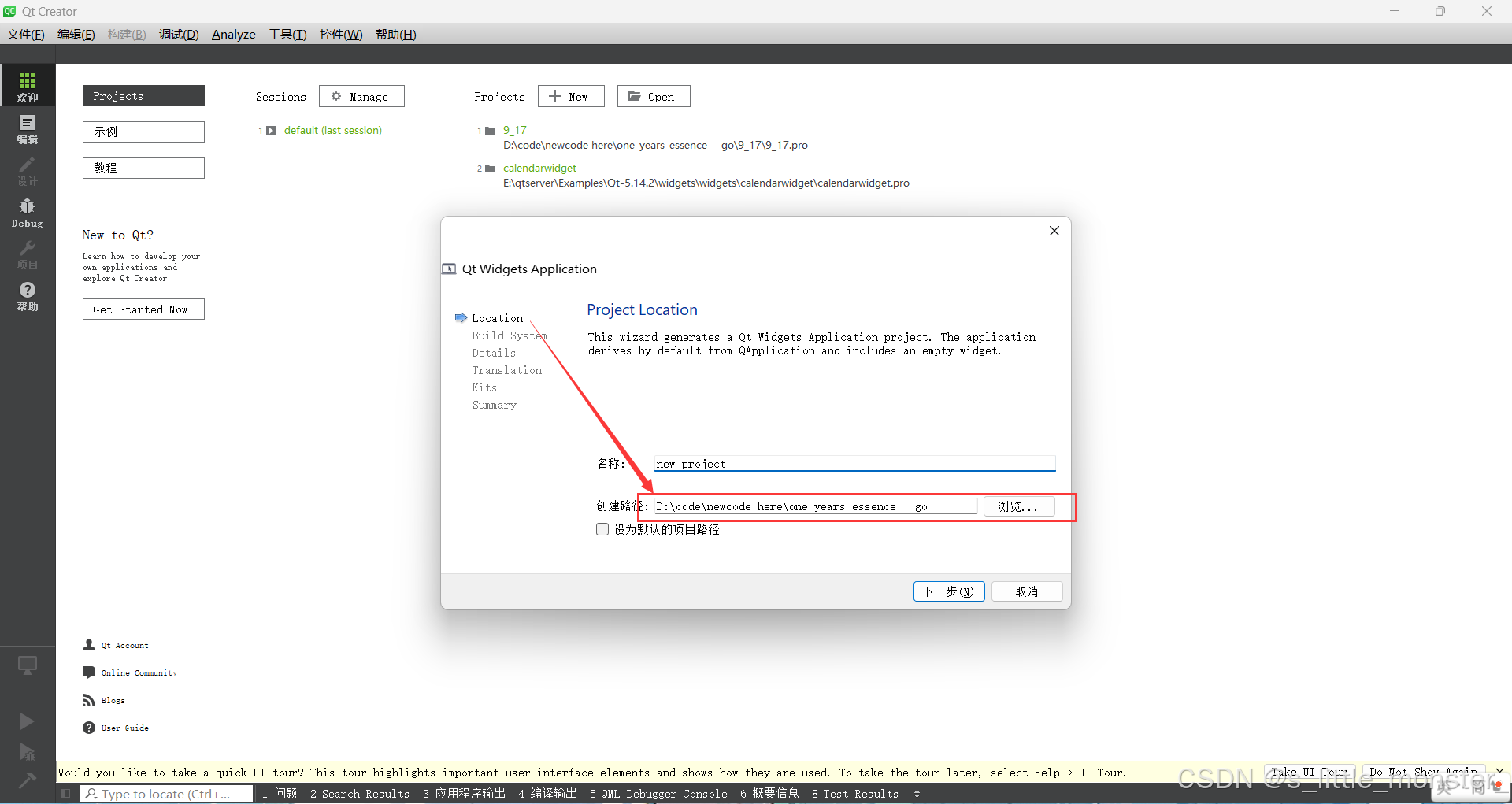Click the default last session entry

[332, 130]
